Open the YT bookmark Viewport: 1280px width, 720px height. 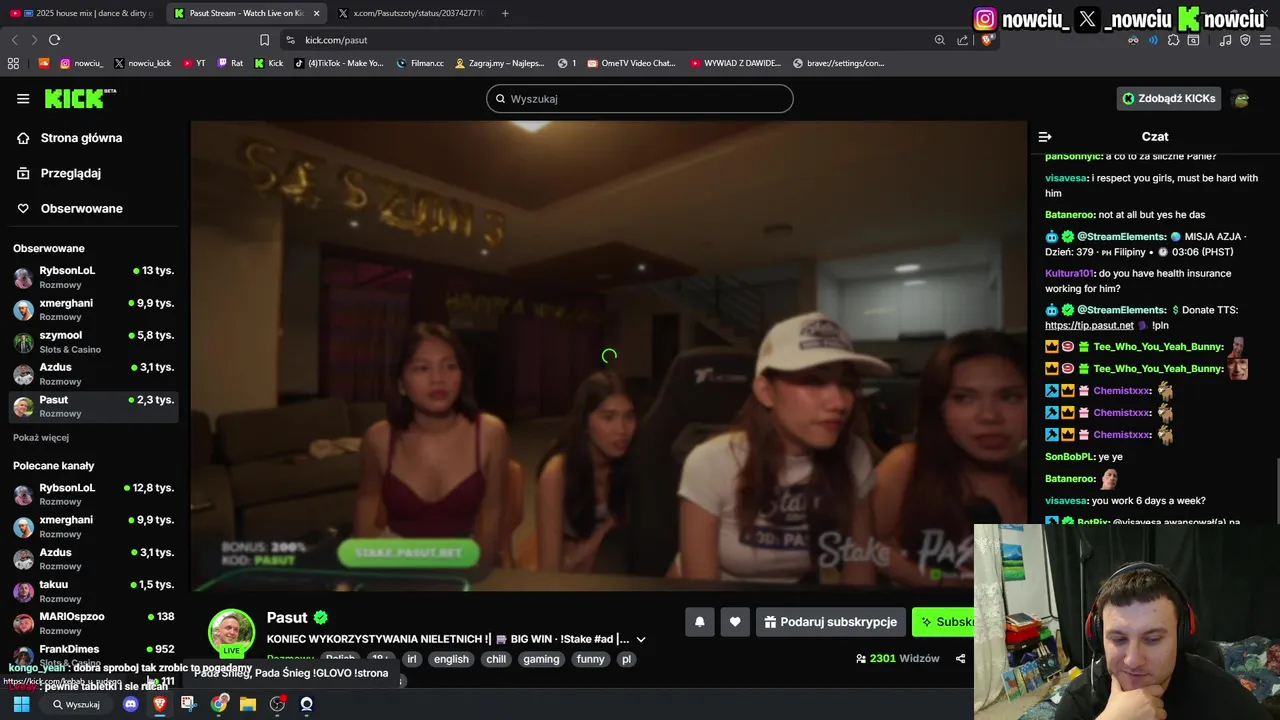pyautogui.click(x=193, y=63)
